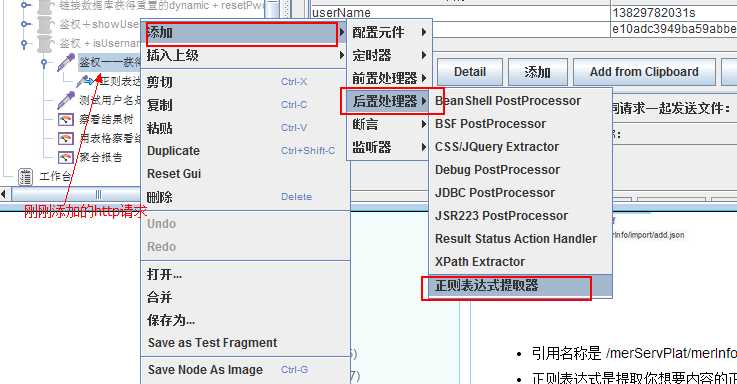The image size is (737, 384).
Task: Click the e10adc3949ba59abbe value cell
Action: point(674,29)
